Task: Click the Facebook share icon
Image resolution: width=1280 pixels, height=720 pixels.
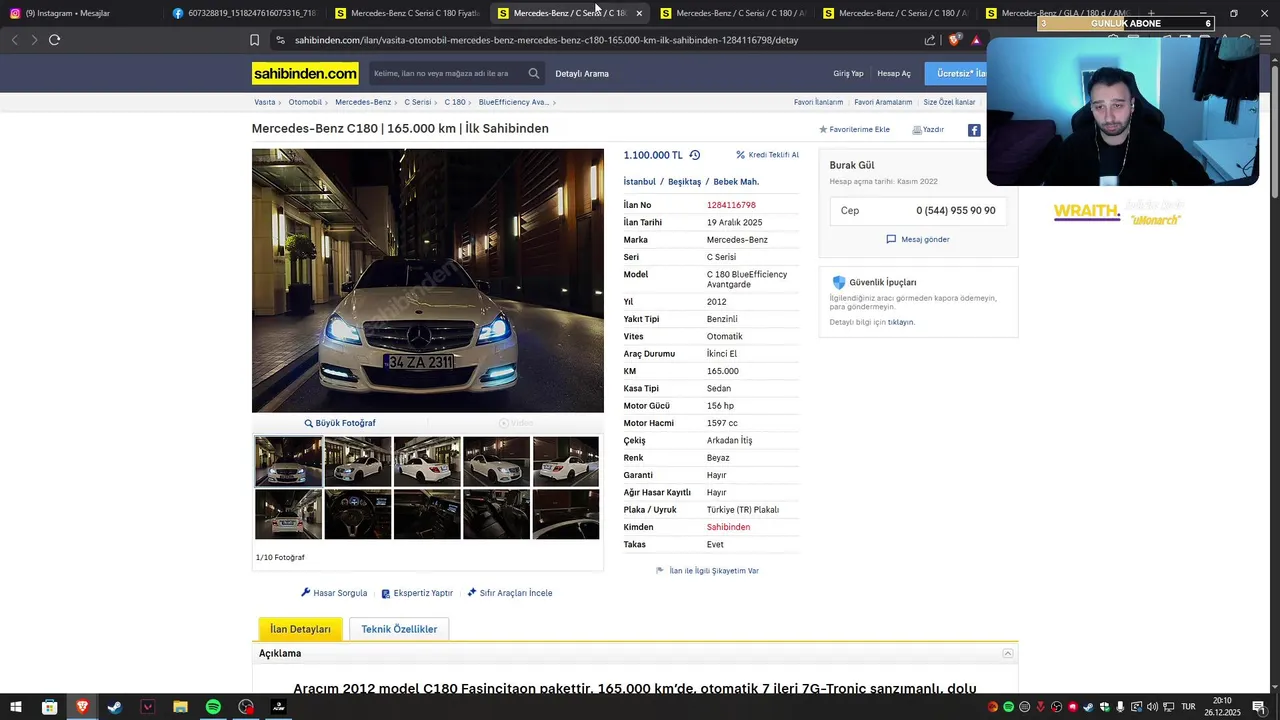Action: pyautogui.click(x=974, y=130)
